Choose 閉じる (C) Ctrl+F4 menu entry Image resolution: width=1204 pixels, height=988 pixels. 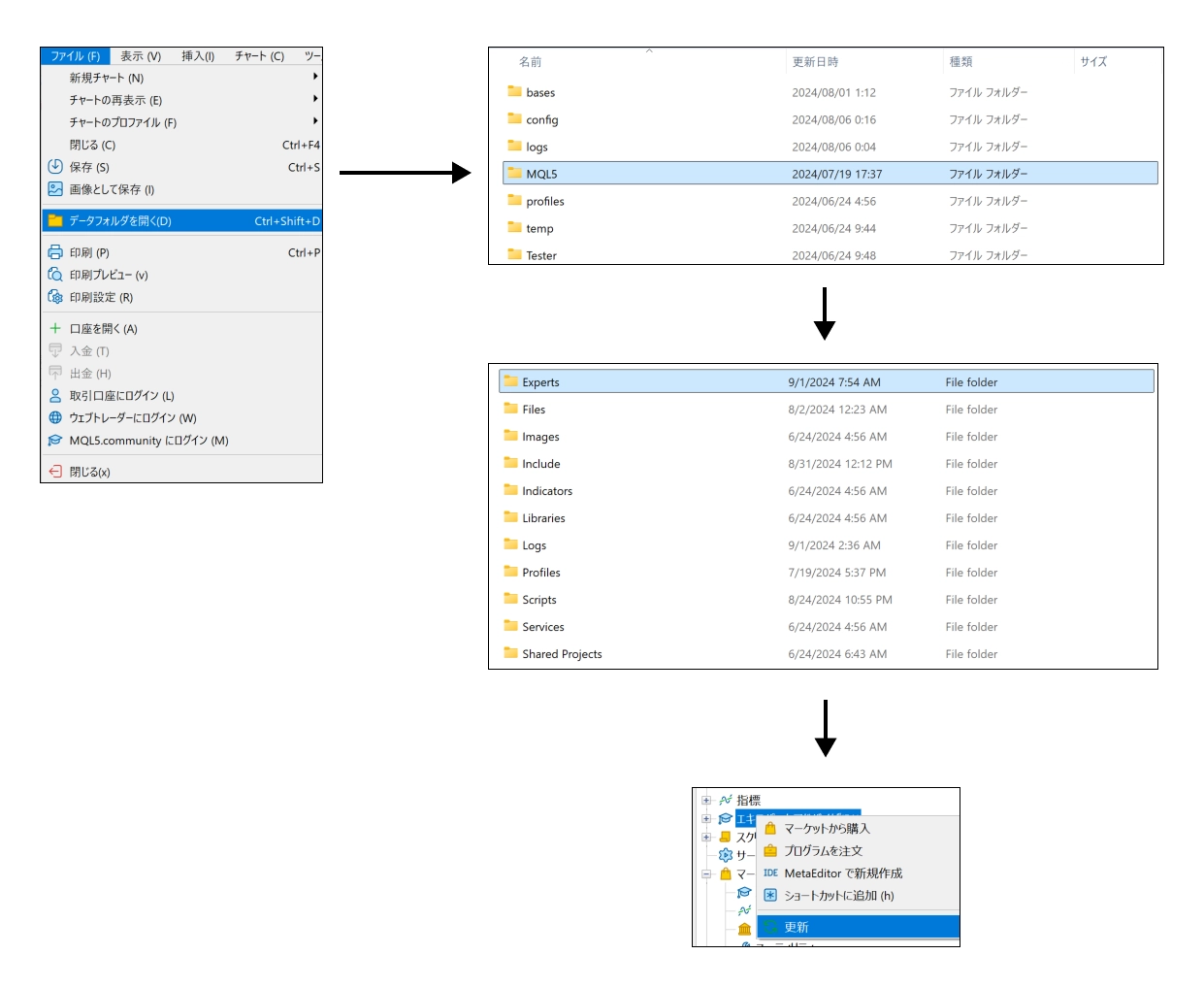tap(181, 145)
